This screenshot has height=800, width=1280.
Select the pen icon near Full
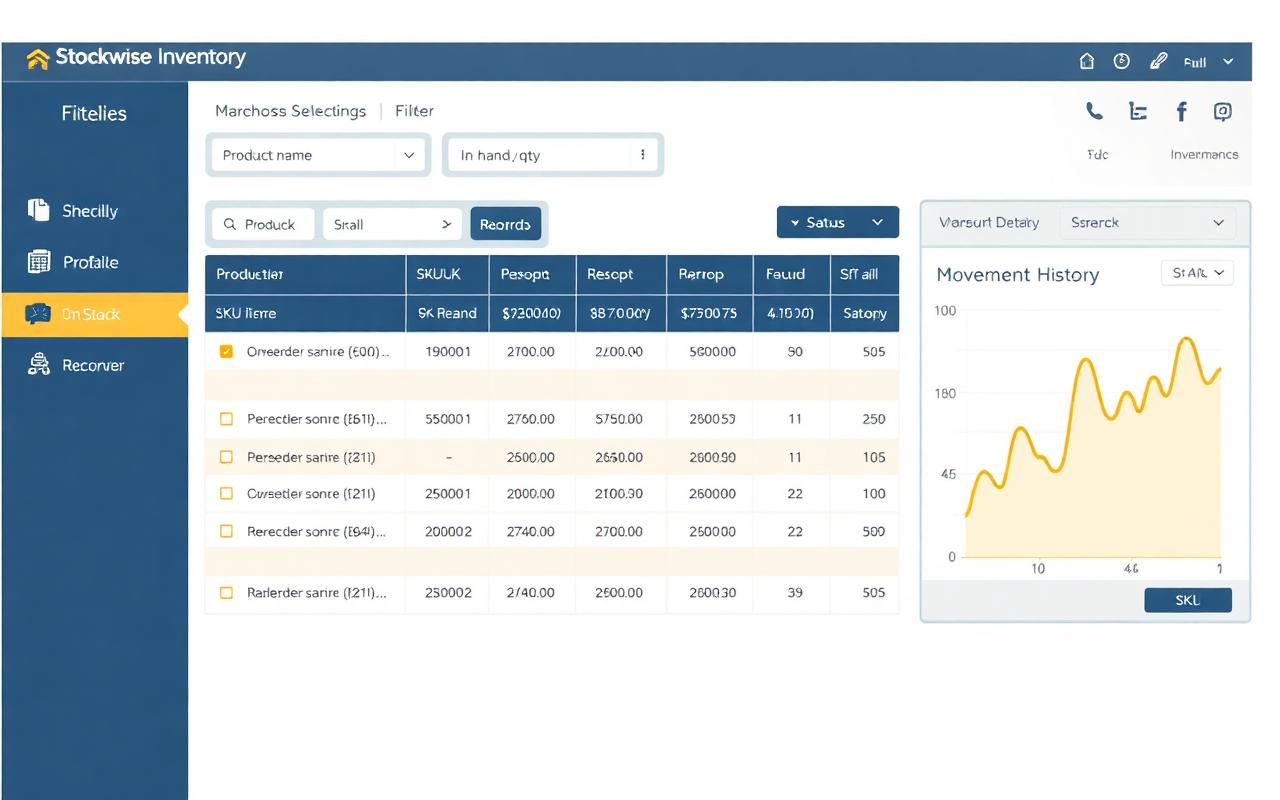[x=1158, y=61]
